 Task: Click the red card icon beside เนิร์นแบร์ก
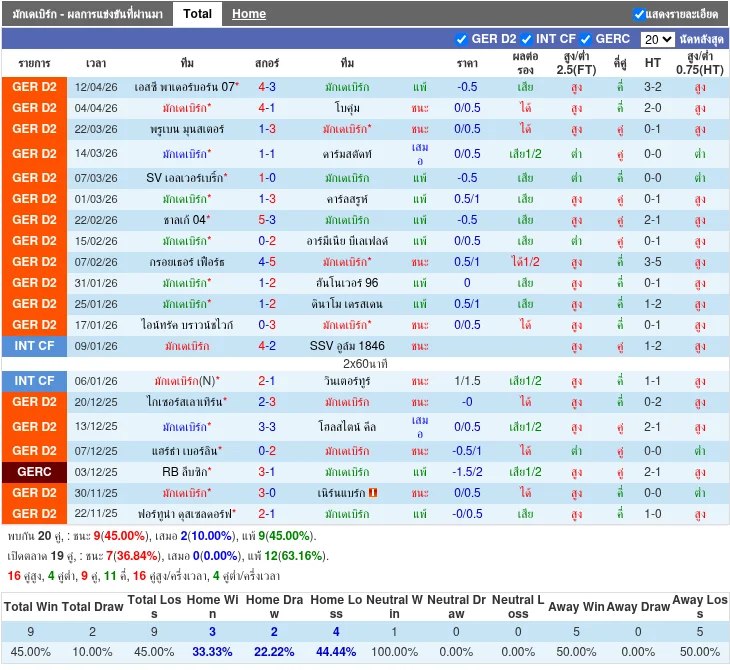[x=373, y=493]
